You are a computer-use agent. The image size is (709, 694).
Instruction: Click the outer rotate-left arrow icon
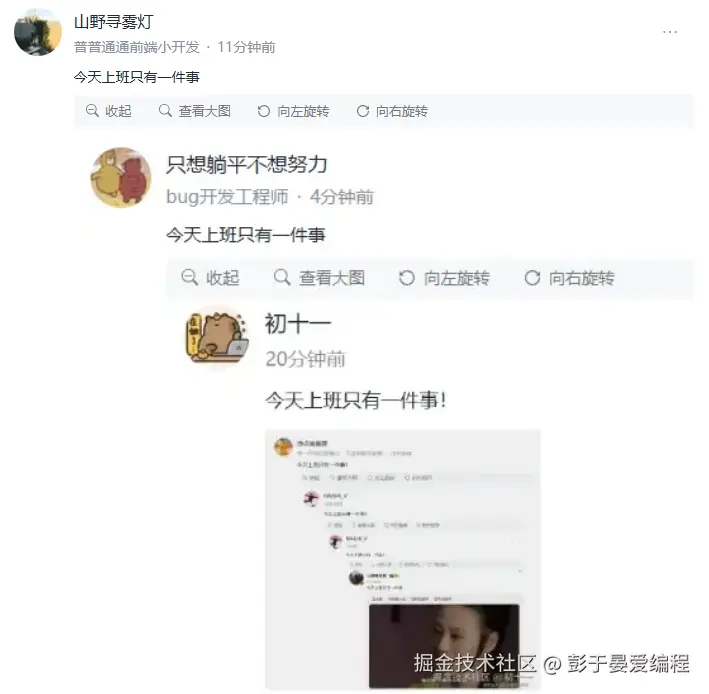(x=264, y=111)
